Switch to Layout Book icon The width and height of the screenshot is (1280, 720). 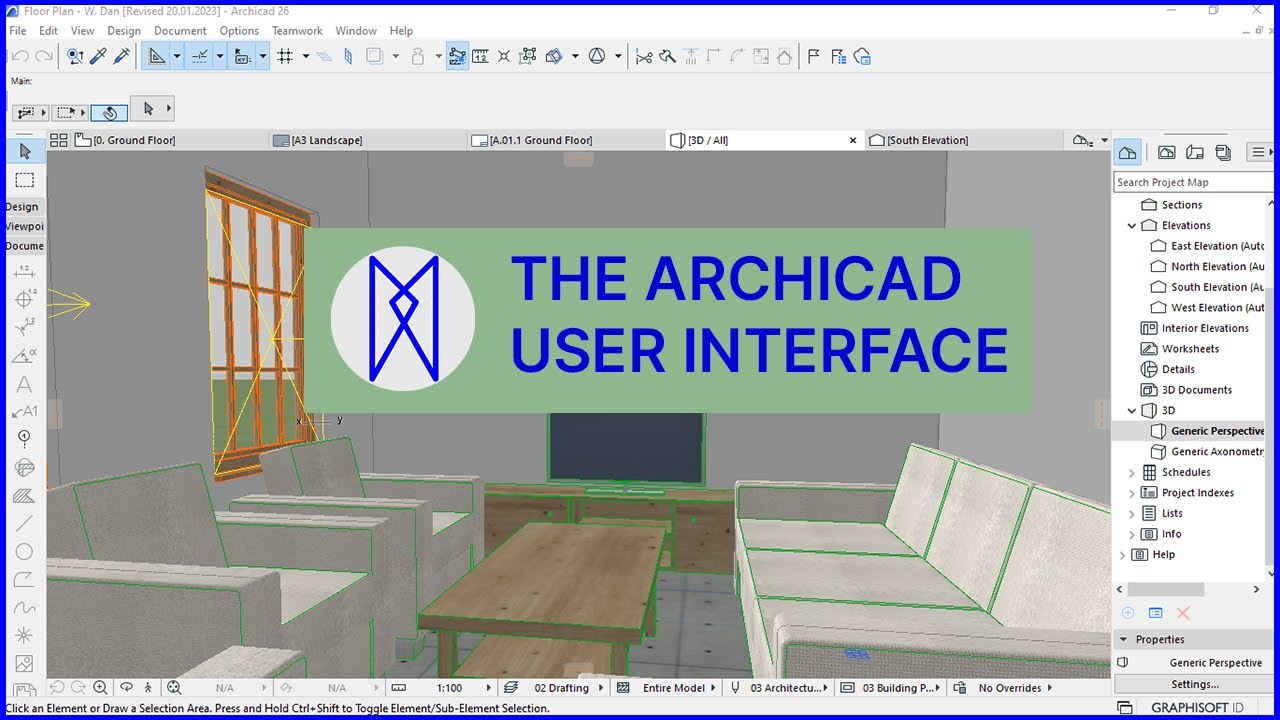(x=1195, y=152)
